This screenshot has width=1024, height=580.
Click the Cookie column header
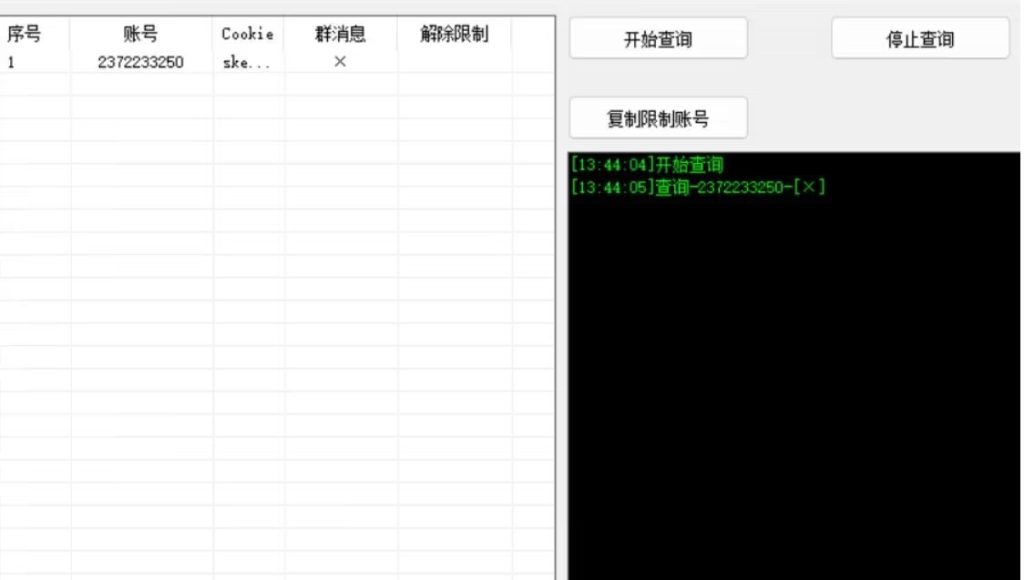click(248, 34)
